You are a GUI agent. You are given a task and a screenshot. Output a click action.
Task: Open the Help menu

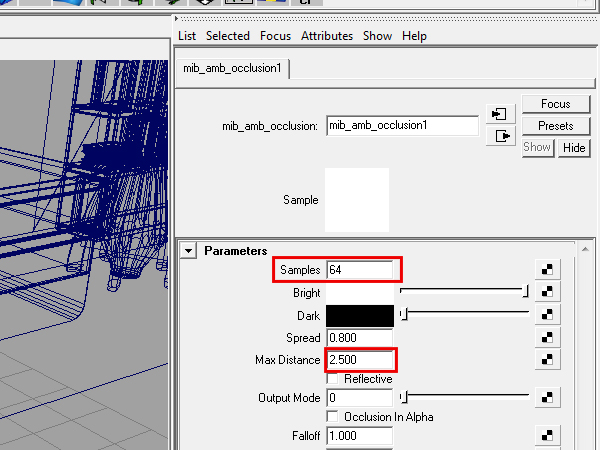click(x=414, y=36)
